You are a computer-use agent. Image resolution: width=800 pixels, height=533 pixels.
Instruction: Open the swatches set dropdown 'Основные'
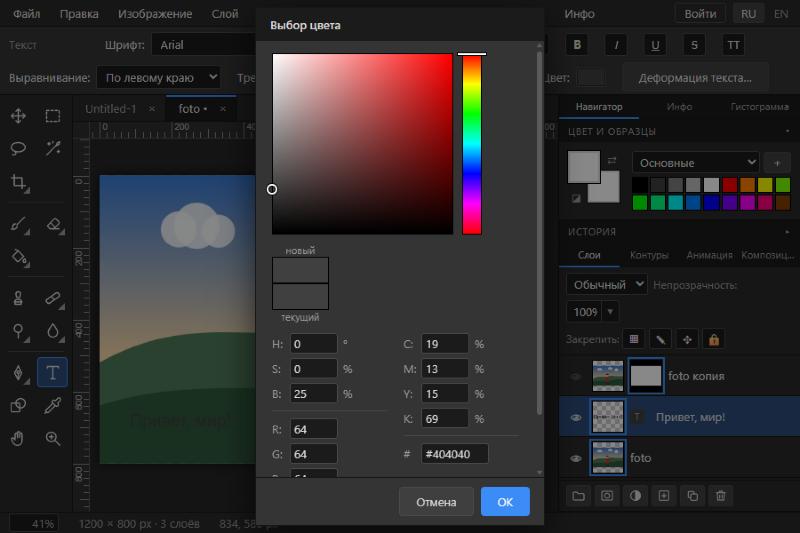(696, 163)
